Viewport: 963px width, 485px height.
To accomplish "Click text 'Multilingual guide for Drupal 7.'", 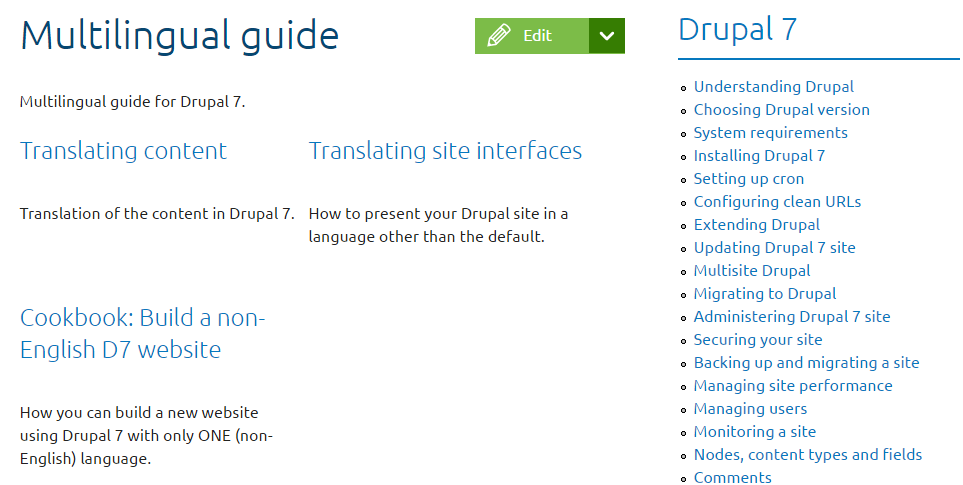I will (133, 102).
